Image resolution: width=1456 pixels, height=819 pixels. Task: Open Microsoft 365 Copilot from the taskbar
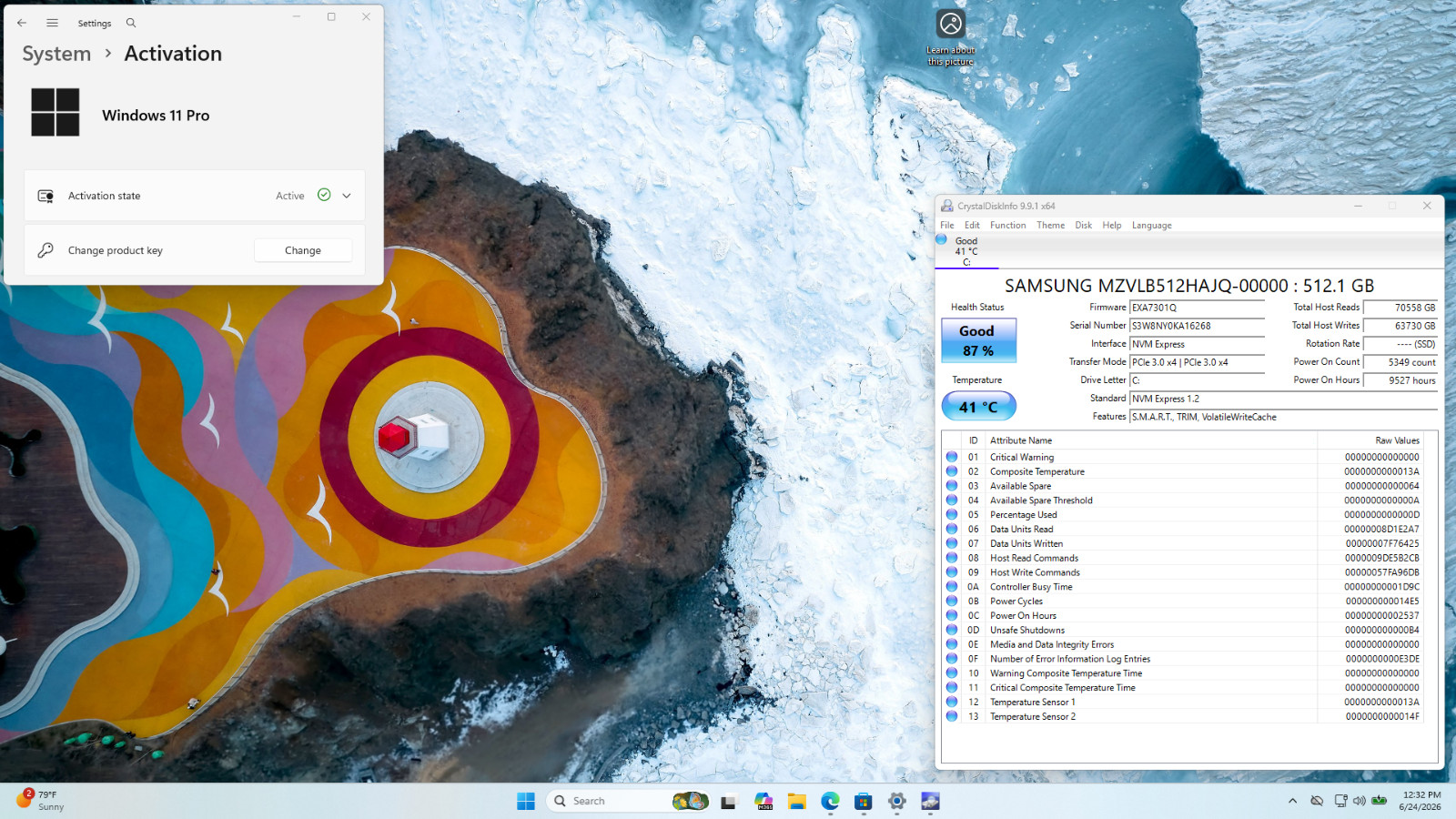pyautogui.click(x=763, y=801)
